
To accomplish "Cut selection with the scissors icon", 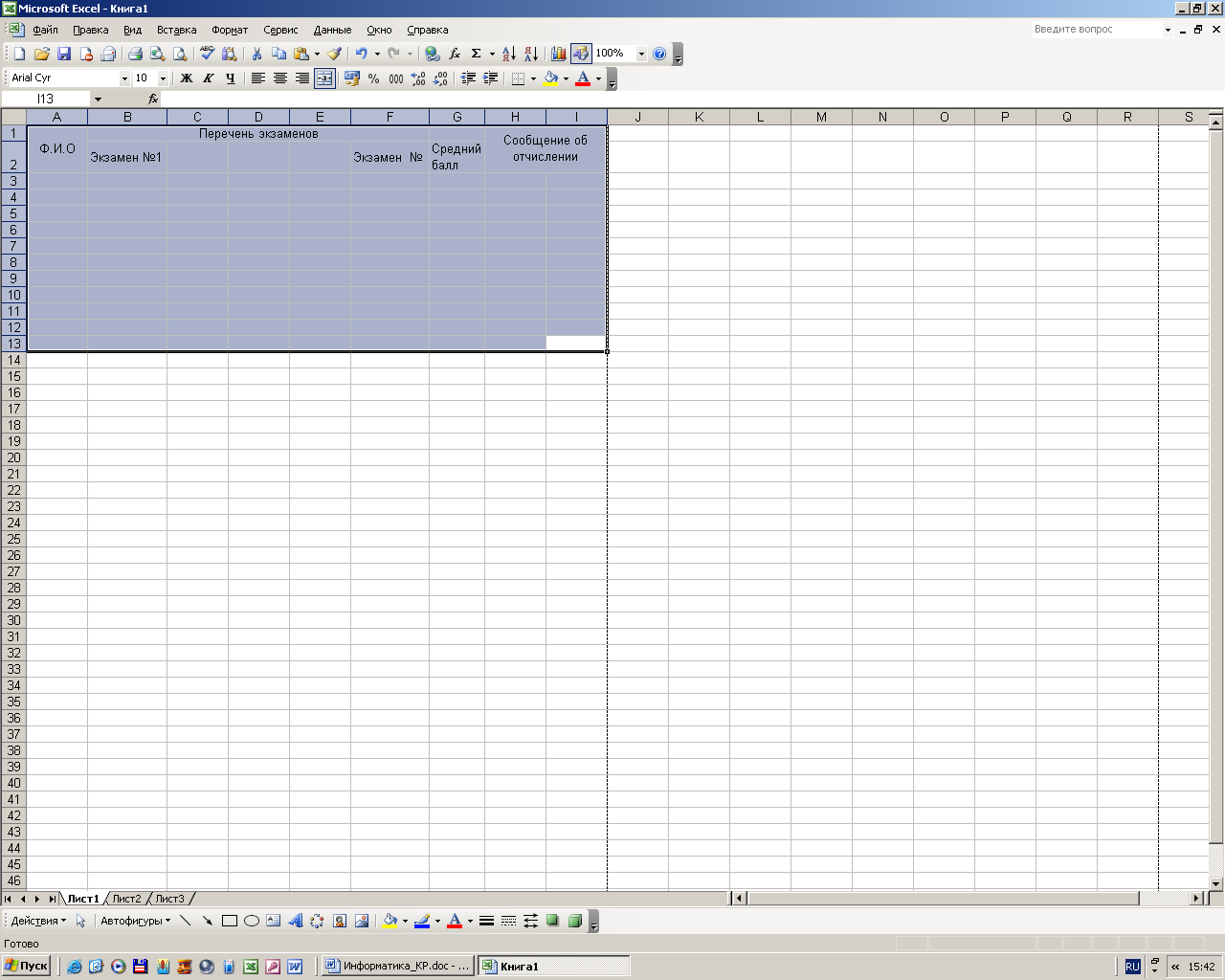I will (x=256, y=55).
